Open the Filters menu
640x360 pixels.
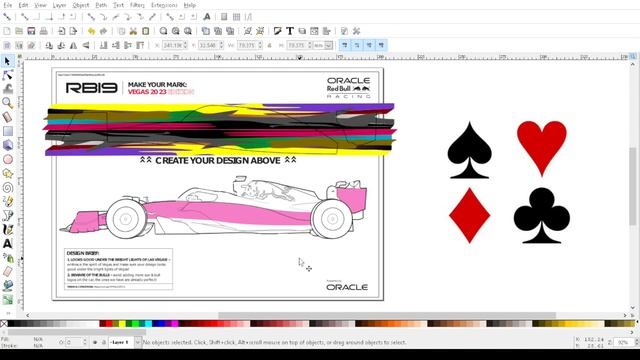pyautogui.click(x=137, y=5)
